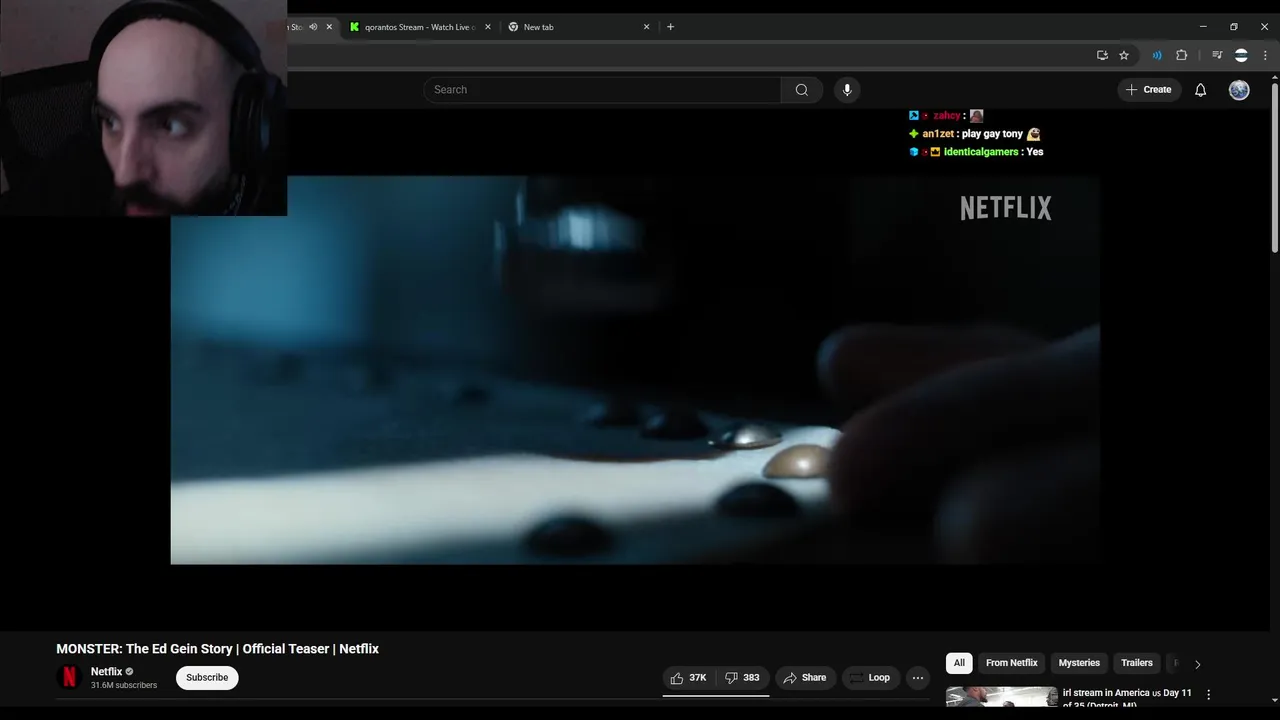
Task: Share the Ed Gein teaser video
Action: point(805,678)
